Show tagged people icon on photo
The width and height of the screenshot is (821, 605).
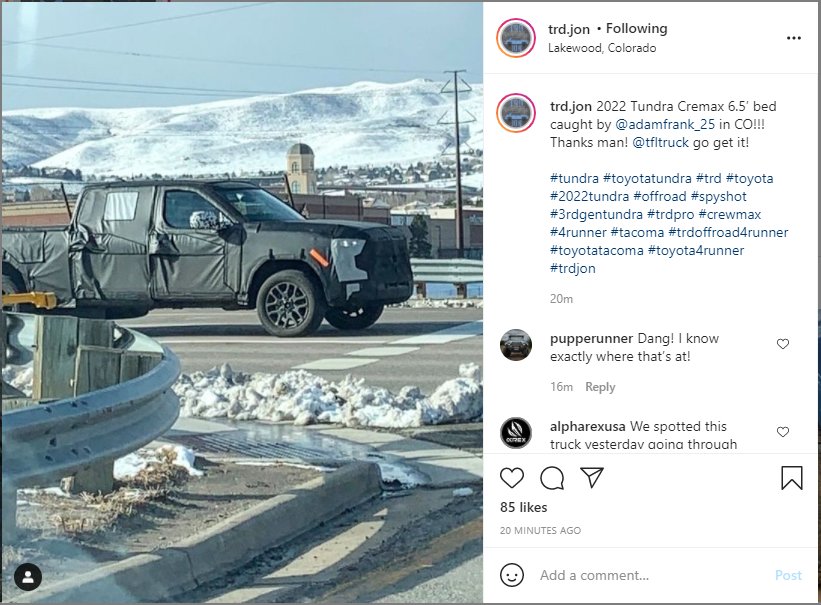[28, 577]
